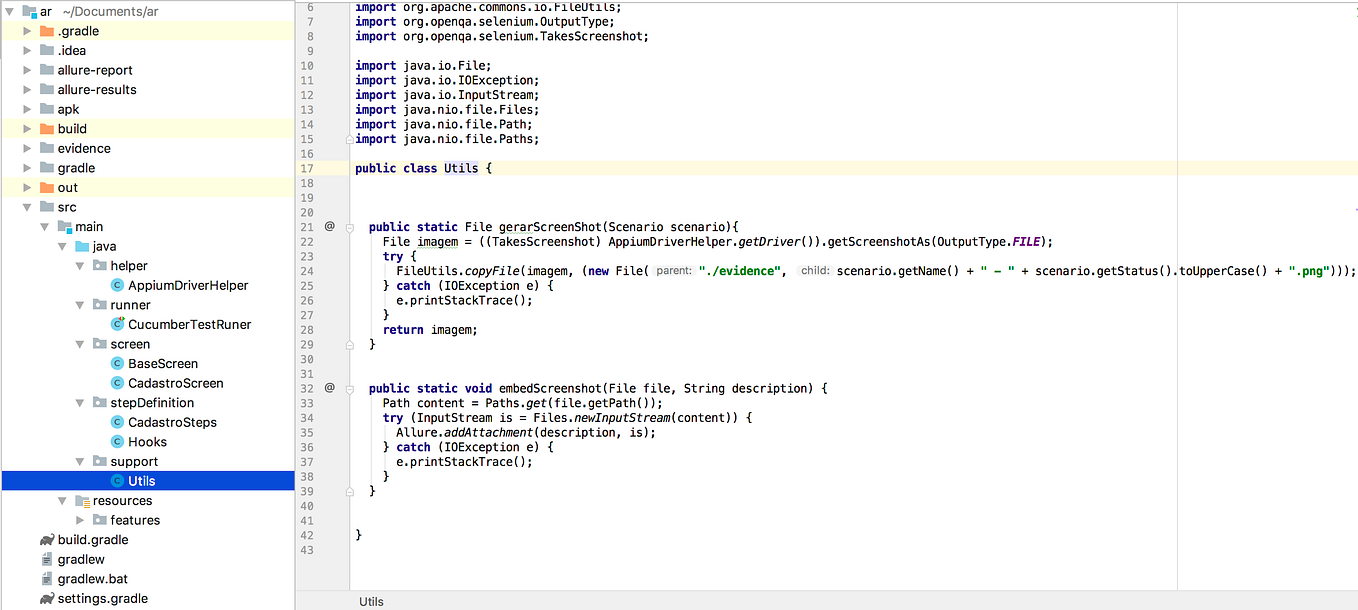Click the CadastroSteps class icon
This screenshot has width=1358, height=610.
[x=118, y=422]
